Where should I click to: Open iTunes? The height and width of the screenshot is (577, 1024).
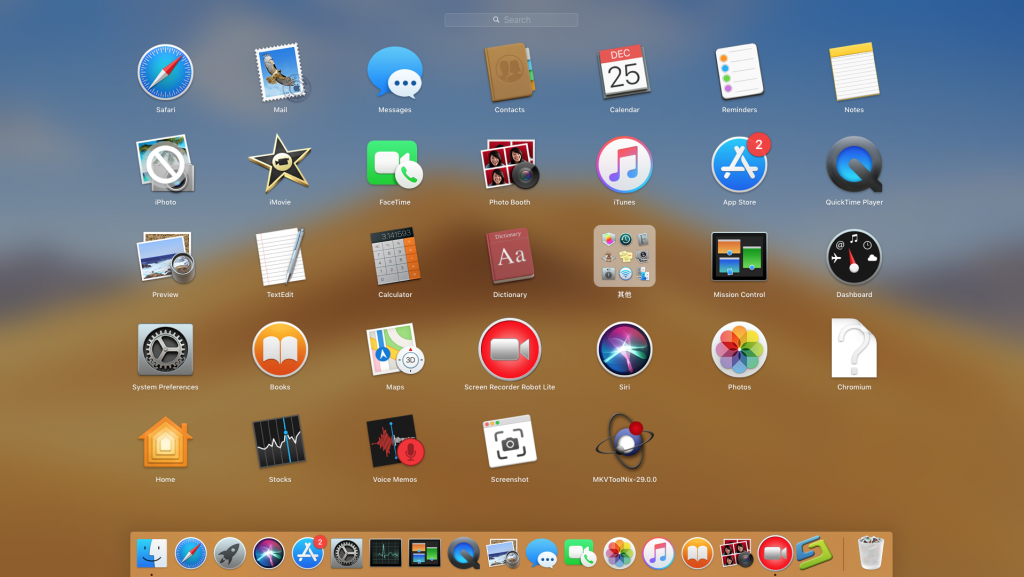click(x=624, y=165)
